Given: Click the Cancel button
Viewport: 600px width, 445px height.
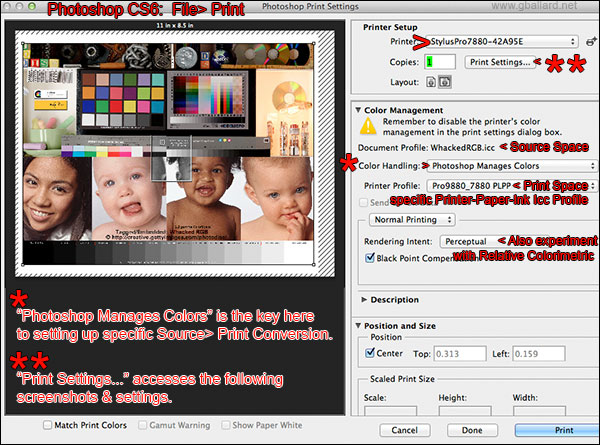Looking at the screenshot, I should click(x=405, y=430).
